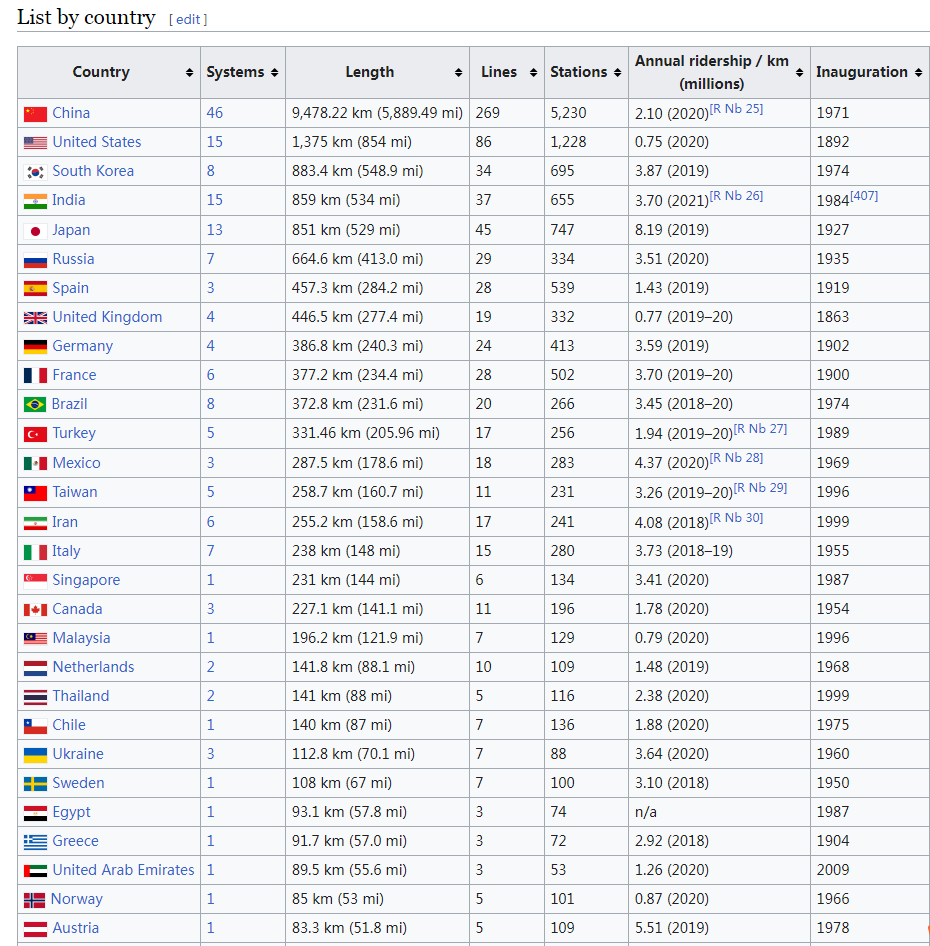Viewport: 930px width, 946px height.
Task: Click the Brazil flag icon
Action: [x=35, y=405]
